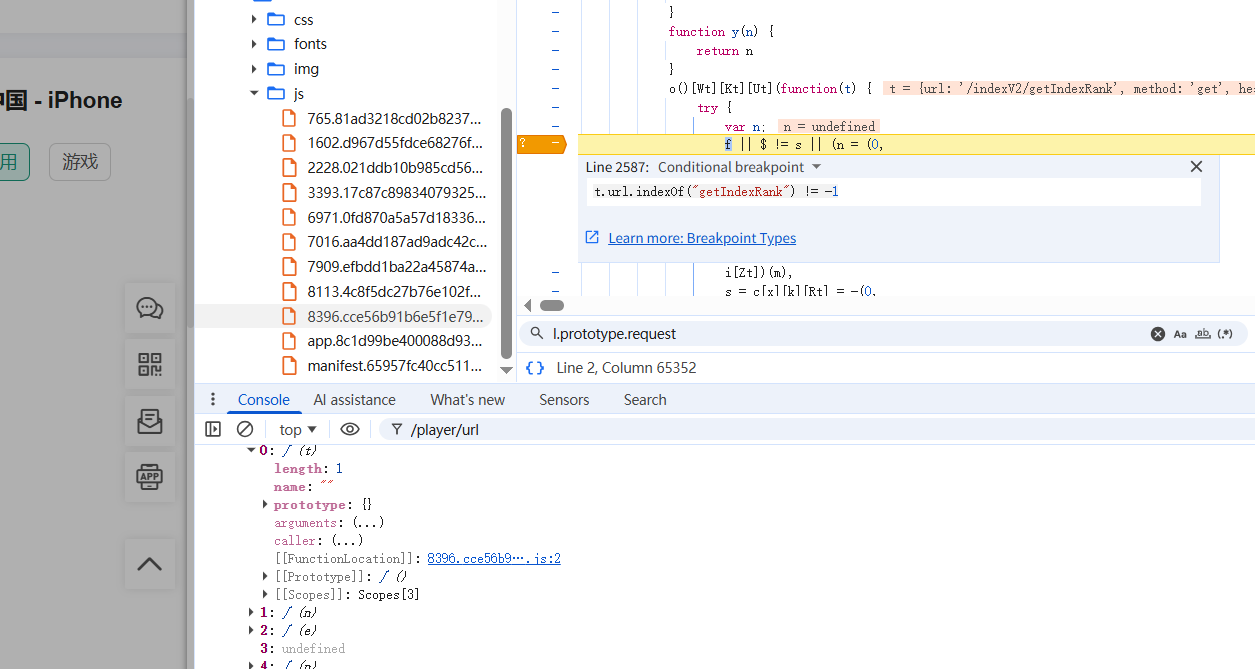Click the conditional breakpoint marker on gutter

(x=541, y=144)
